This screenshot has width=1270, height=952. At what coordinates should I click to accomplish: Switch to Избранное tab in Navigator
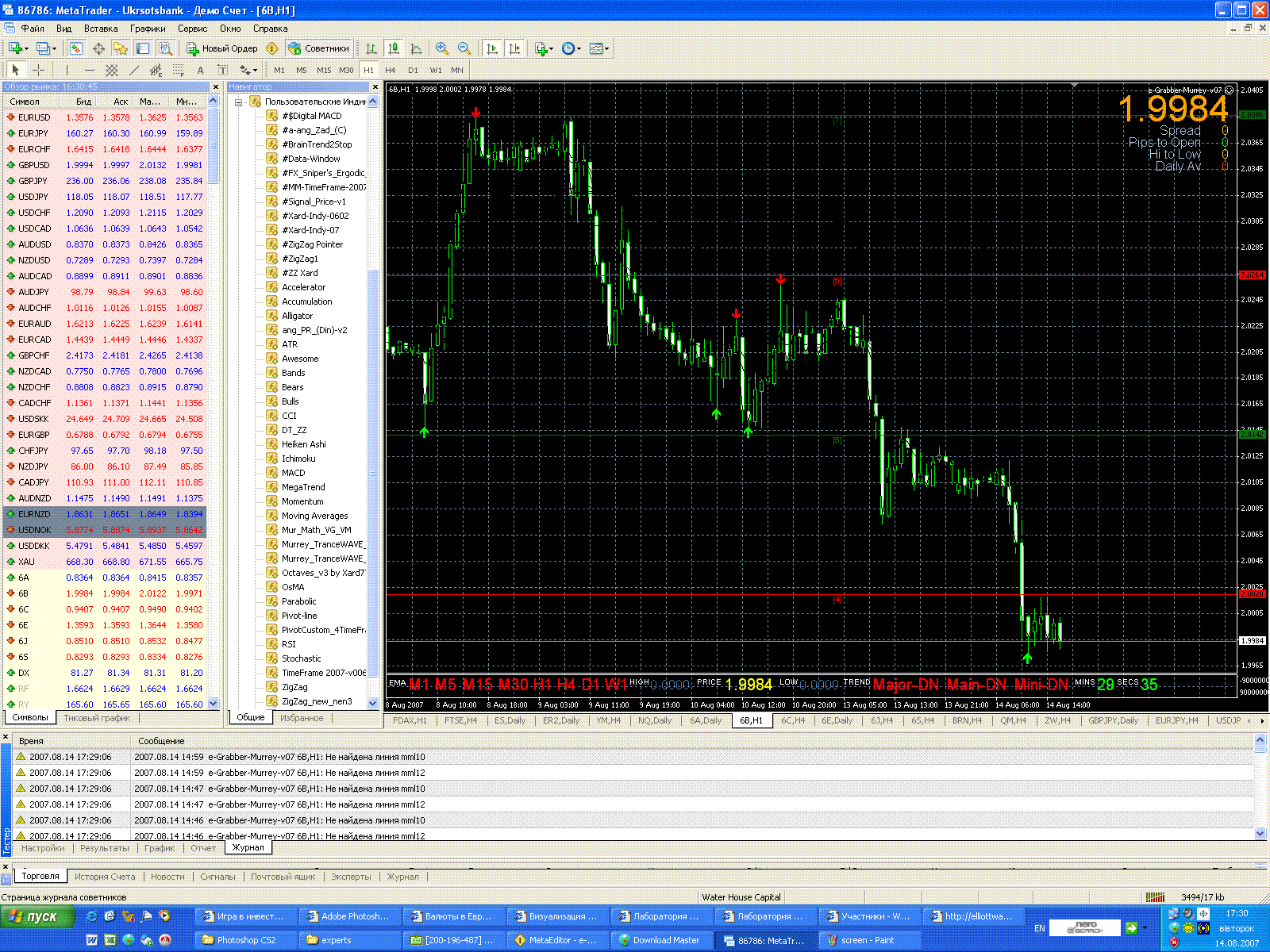[x=302, y=718]
